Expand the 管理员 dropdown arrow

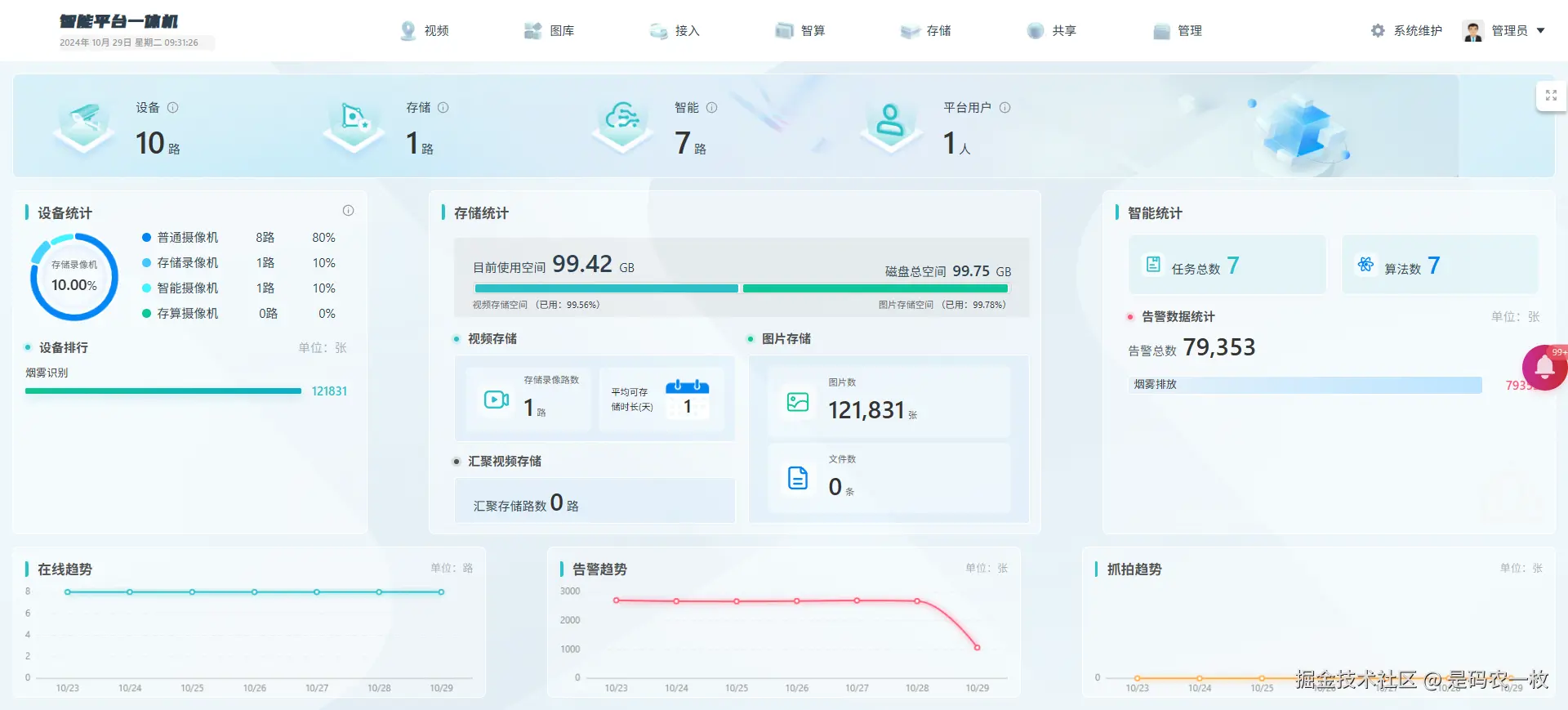point(1541,30)
